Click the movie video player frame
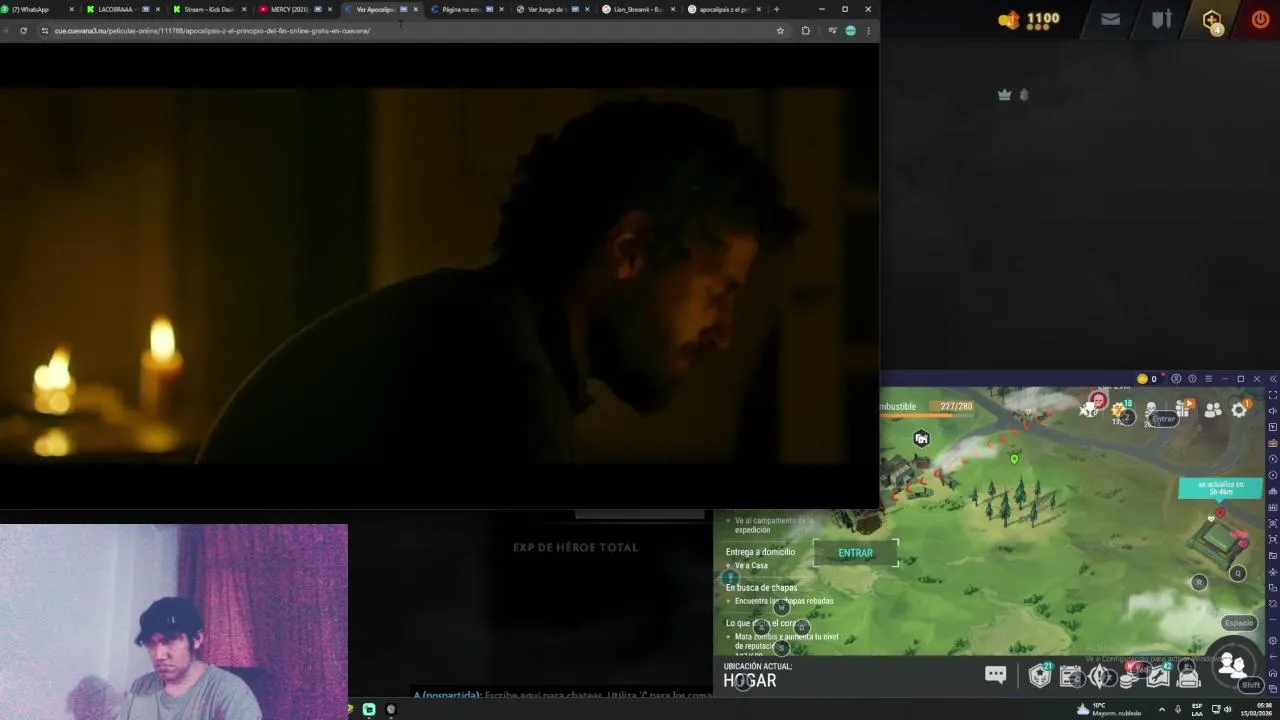 tap(439, 275)
